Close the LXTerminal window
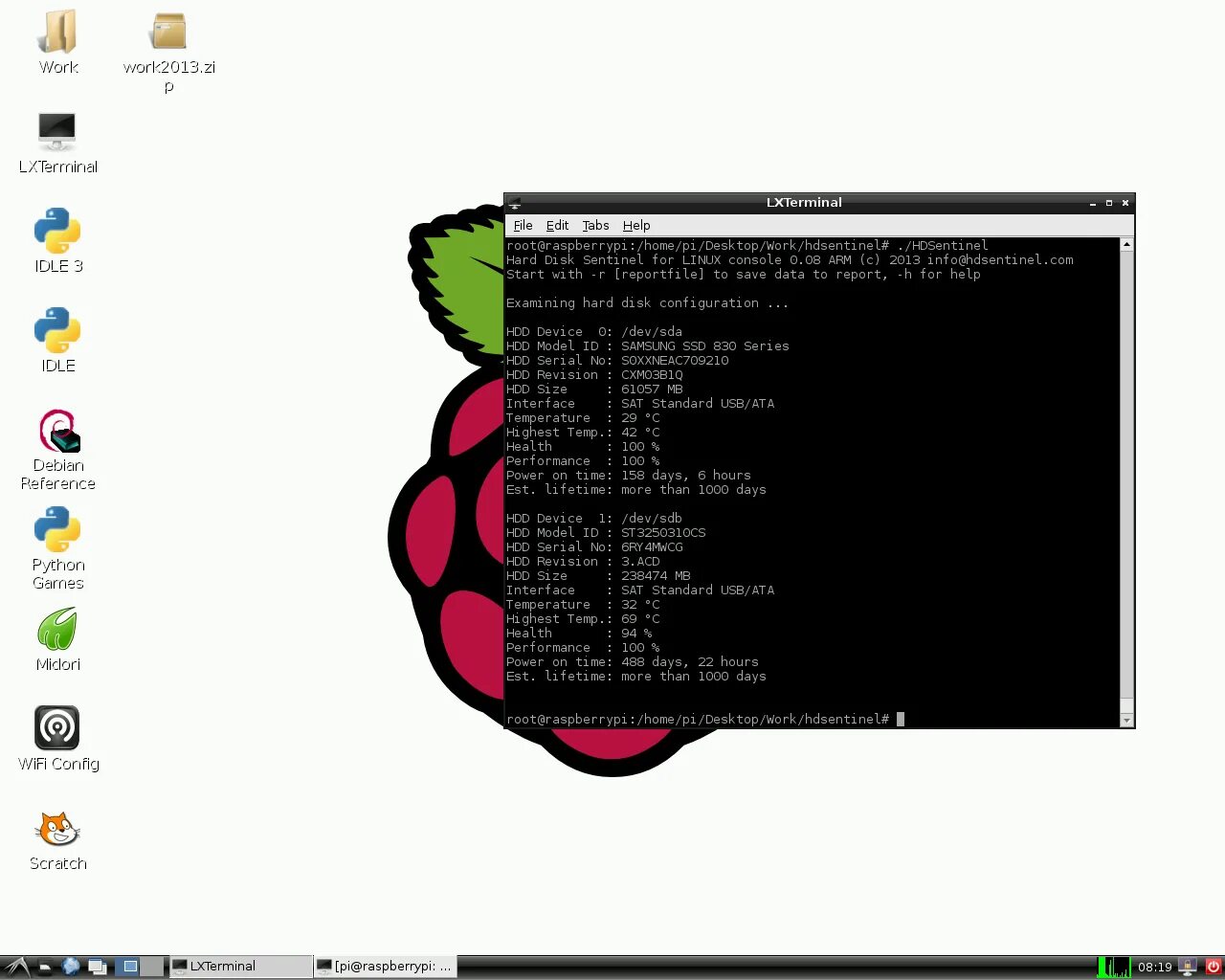The image size is (1225, 980). pyautogui.click(x=1125, y=203)
